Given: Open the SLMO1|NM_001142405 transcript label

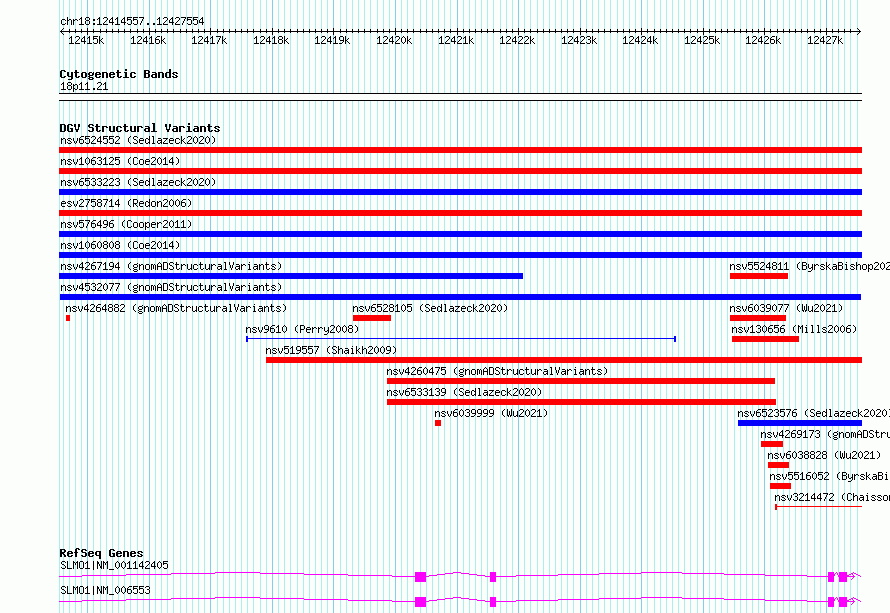Looking at the screenshot, I should 114,565.
